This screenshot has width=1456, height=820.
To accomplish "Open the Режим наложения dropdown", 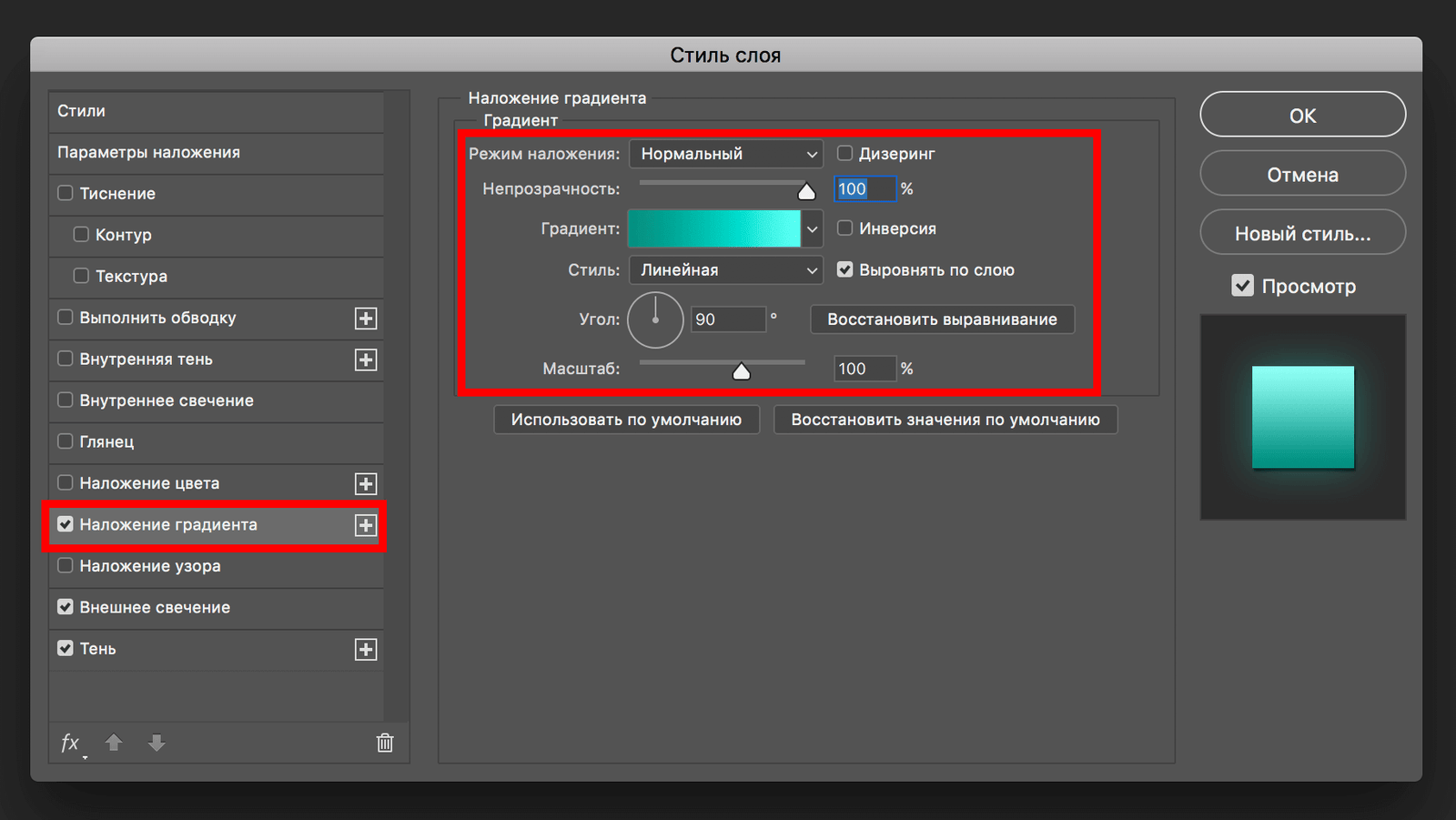I will click(725, 154).
